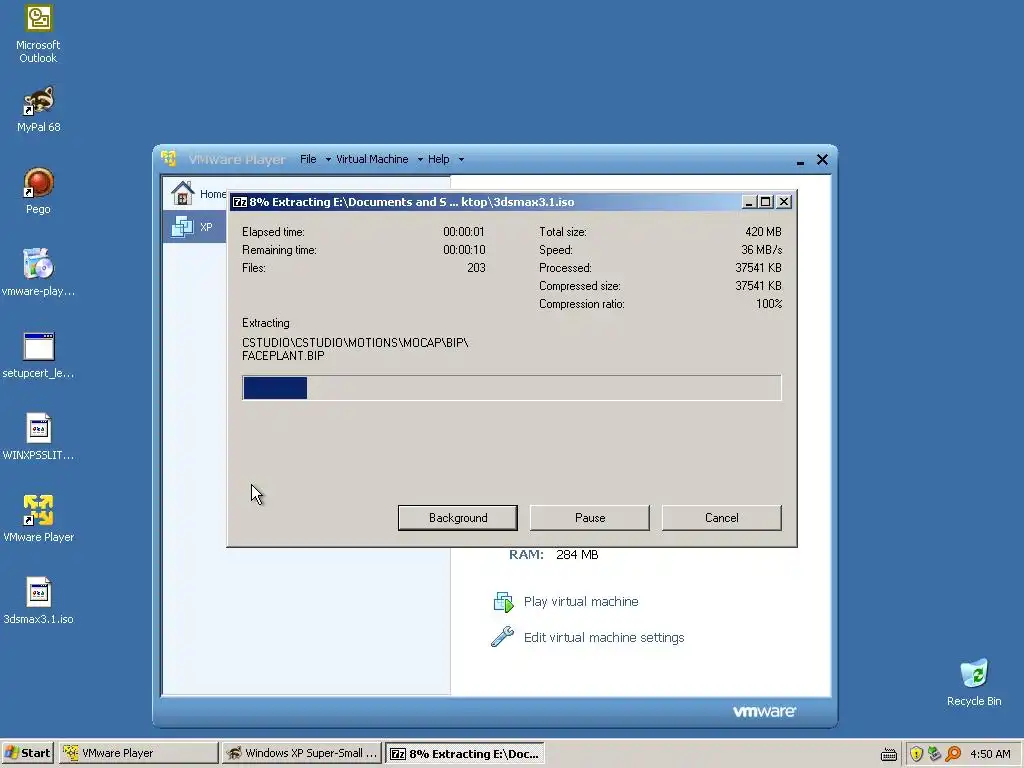Click the network computers tray icon
Image resolution: width=1024 pixels, height=768 pixels.
(935, 754)
